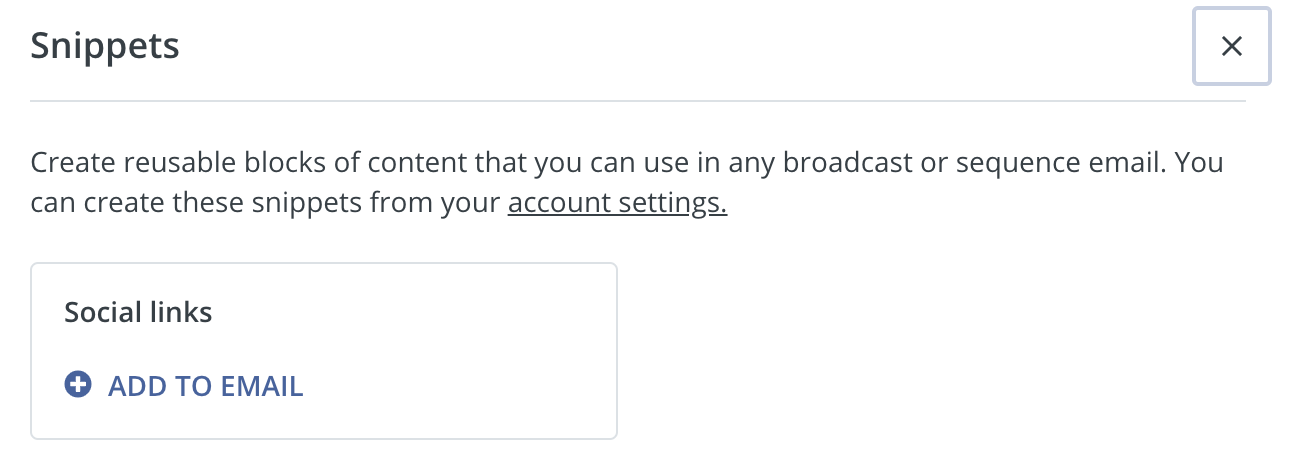Go to account settings to create snippets
Image resolution: width=1292 pixels, height=456 pixels.
click(x=617, y=204)
